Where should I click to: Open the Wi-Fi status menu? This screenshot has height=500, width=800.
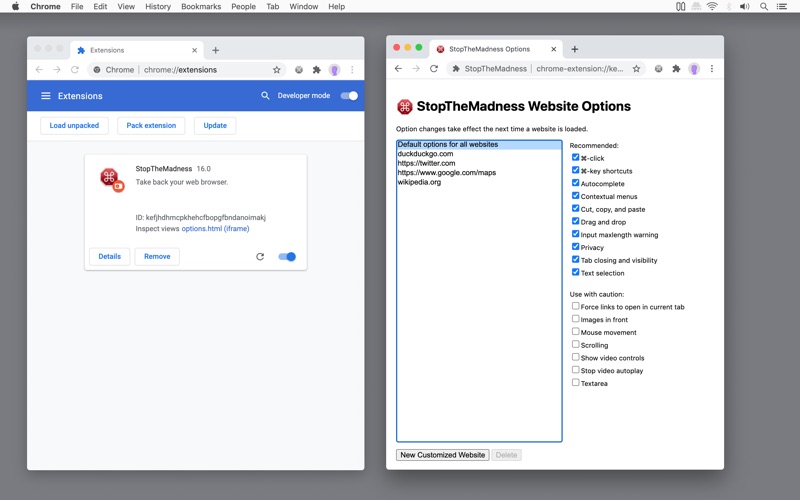pos(712,6)
